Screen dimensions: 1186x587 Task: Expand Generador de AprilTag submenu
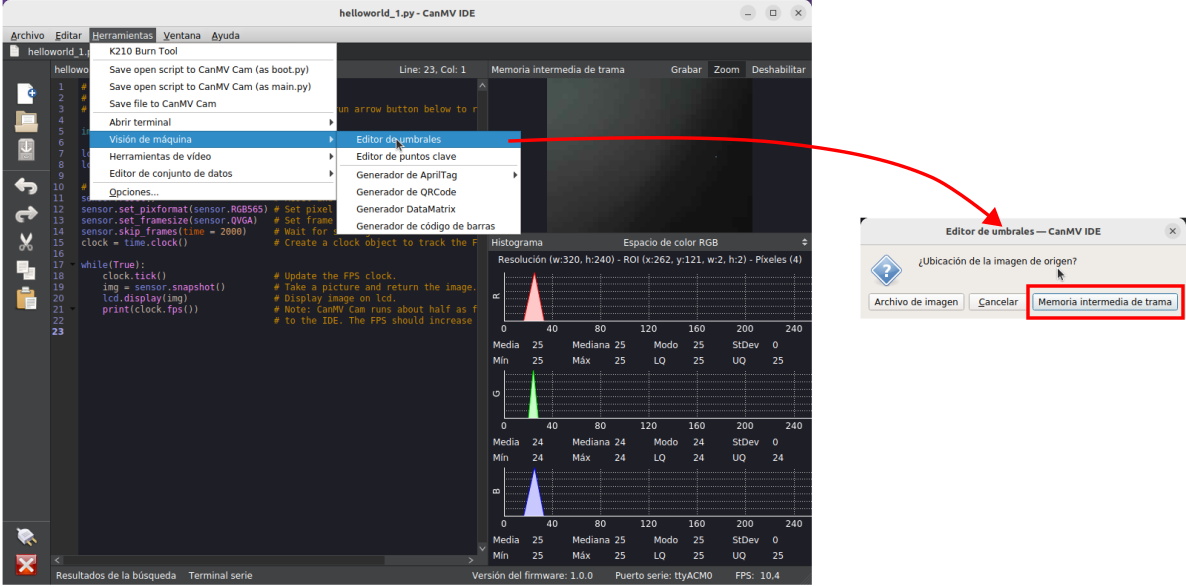[428, 175]
